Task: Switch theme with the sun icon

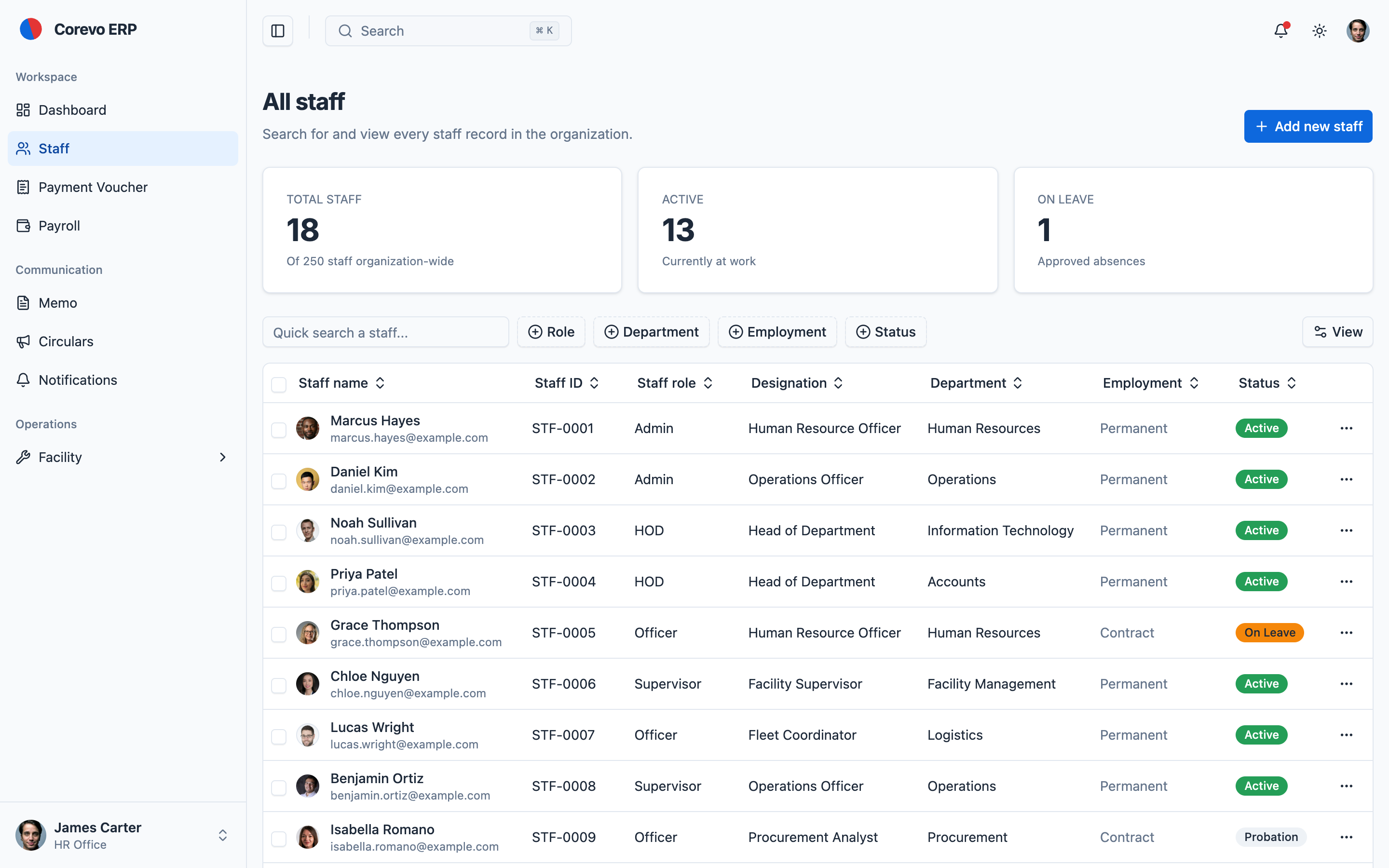Action: coord(1320,31)
